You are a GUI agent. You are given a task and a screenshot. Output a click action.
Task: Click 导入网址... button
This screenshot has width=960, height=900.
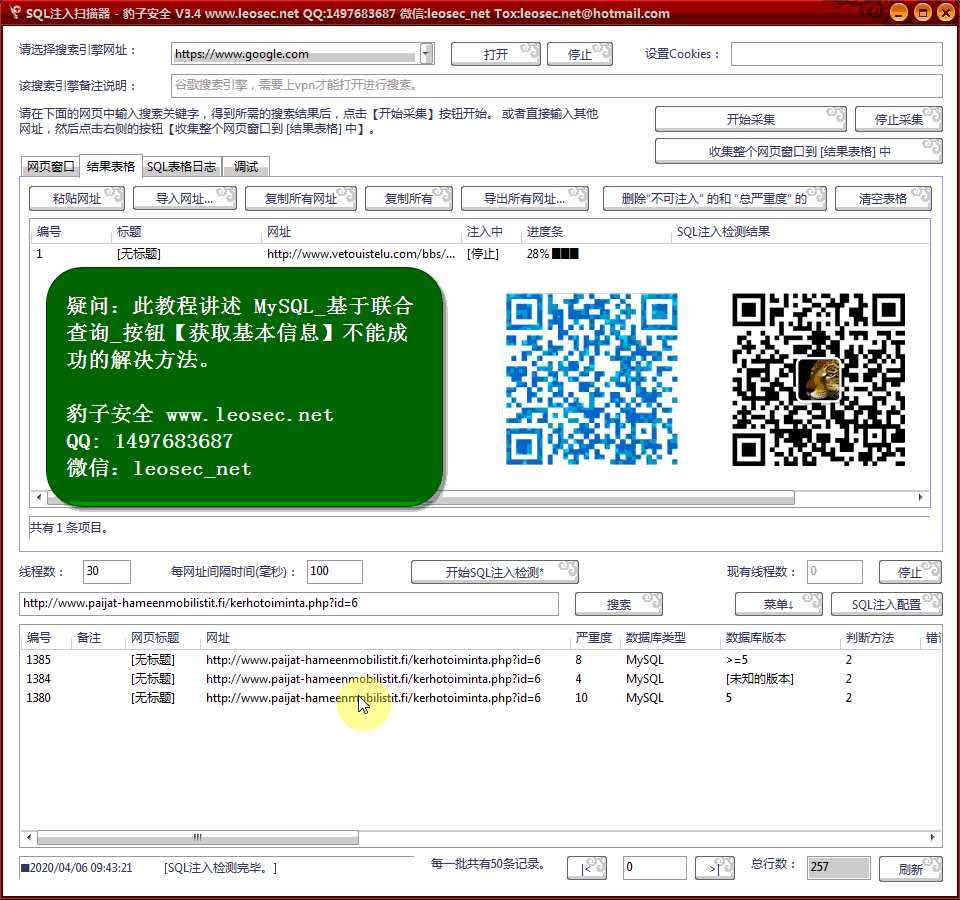tap(184, 198)
